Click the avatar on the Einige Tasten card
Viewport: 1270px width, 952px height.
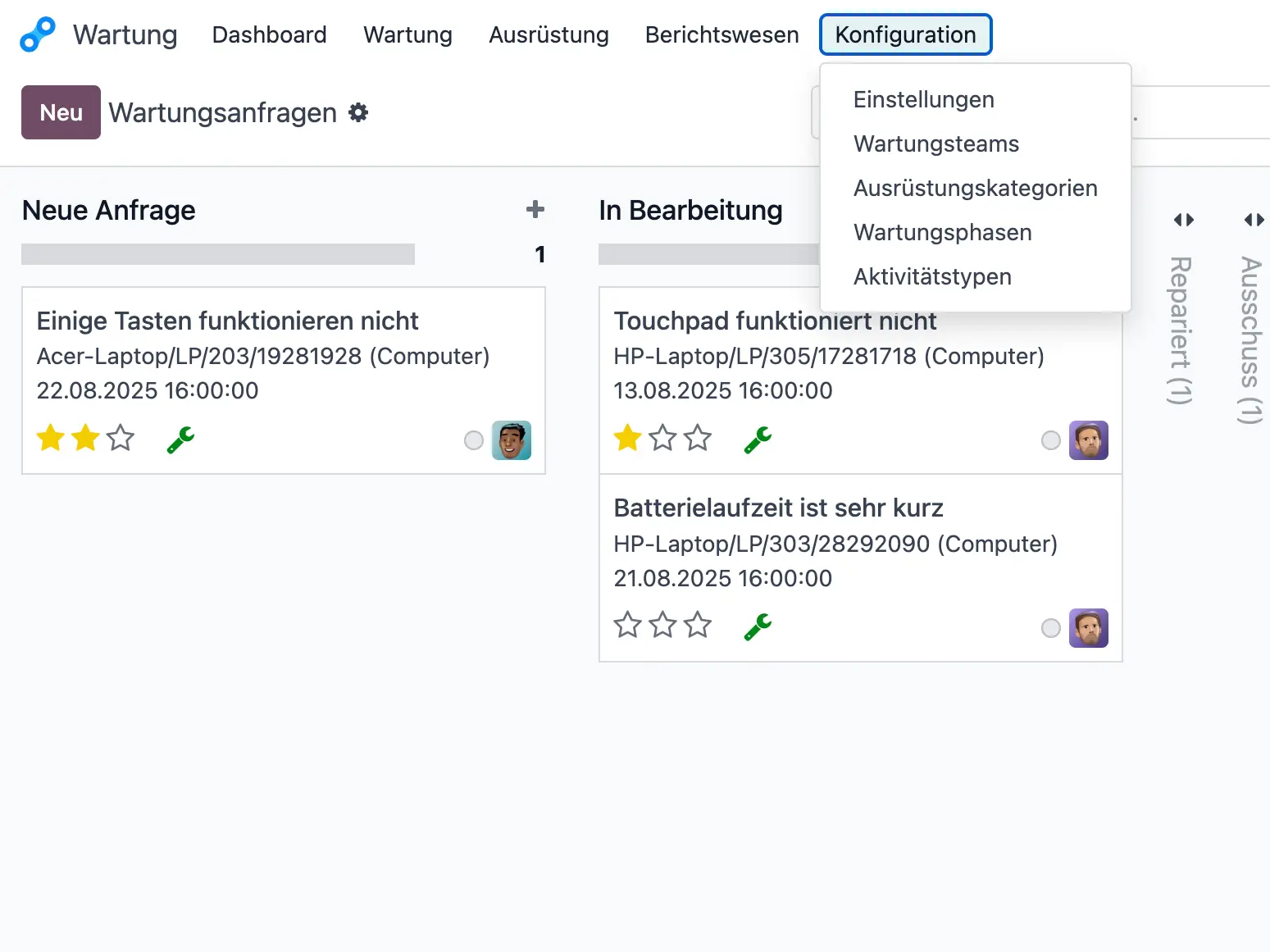(511, 440)
